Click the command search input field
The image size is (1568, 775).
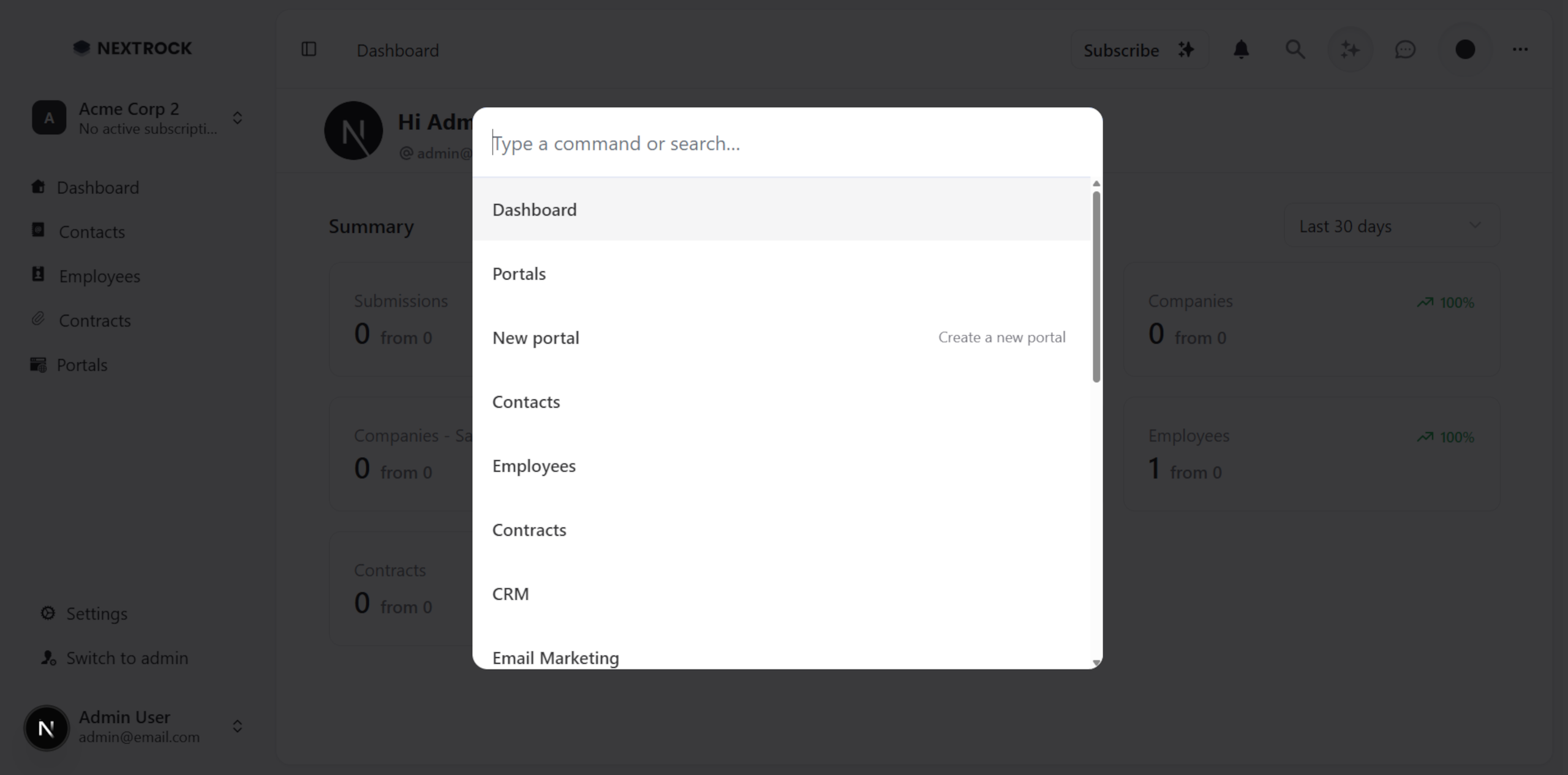click(x=784, y=143)
